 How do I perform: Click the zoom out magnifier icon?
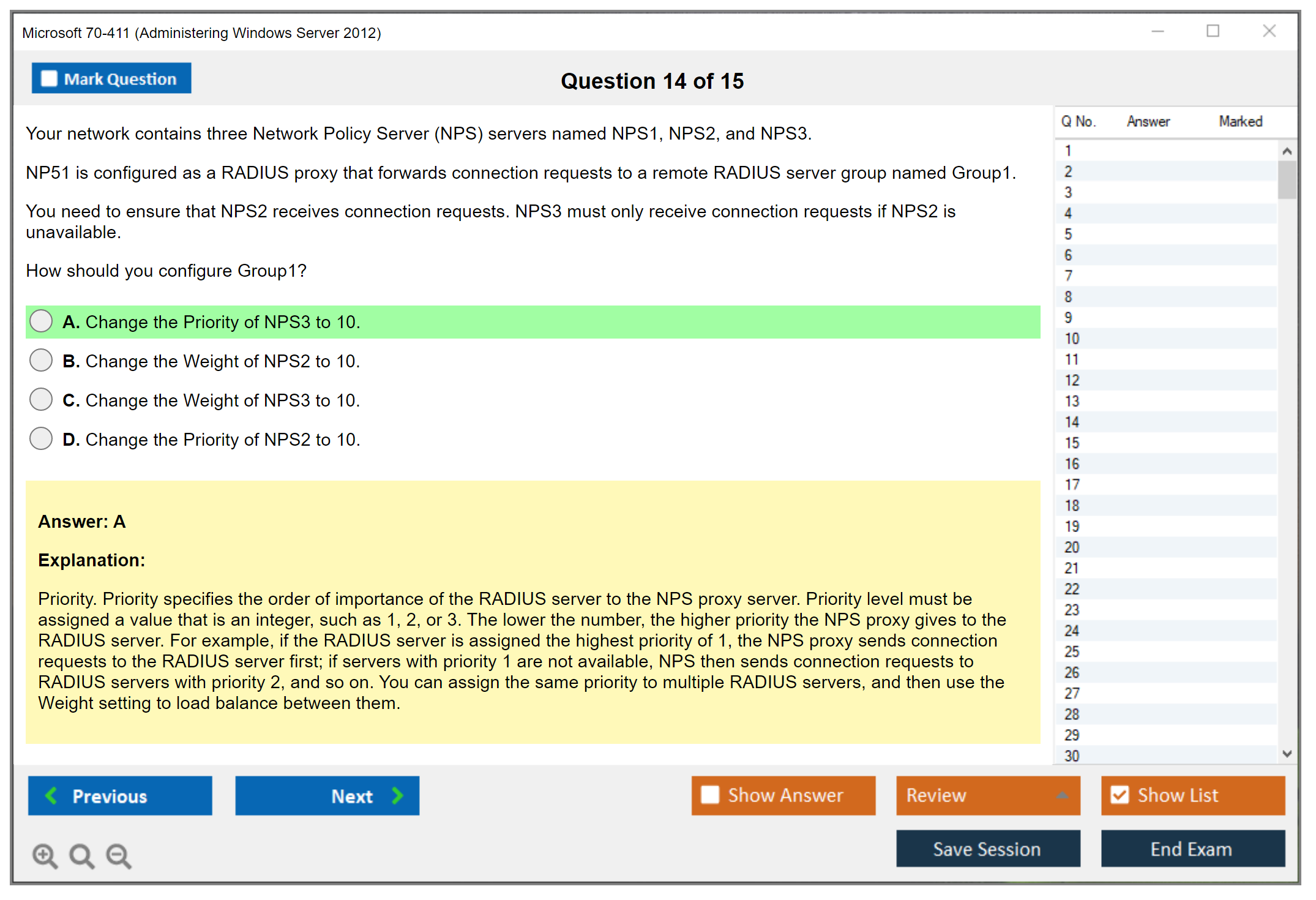click(119, 855)
